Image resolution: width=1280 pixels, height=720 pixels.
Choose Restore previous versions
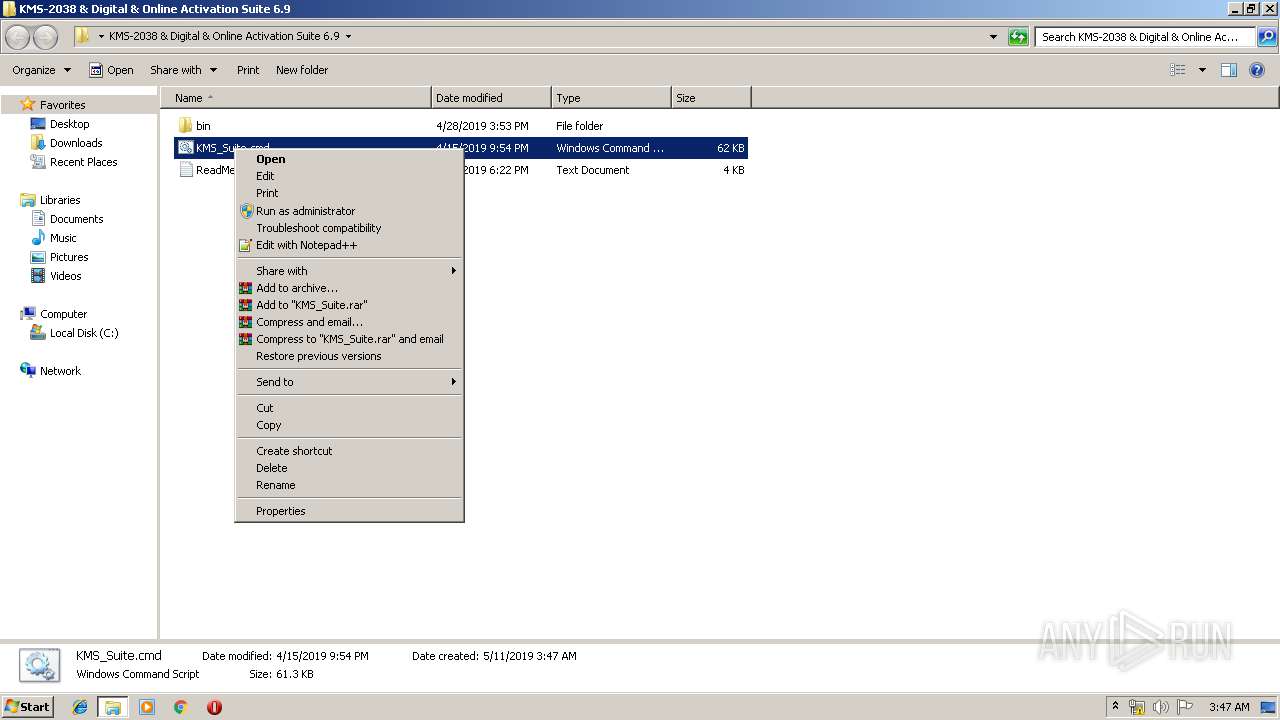(x=349, y=356)
